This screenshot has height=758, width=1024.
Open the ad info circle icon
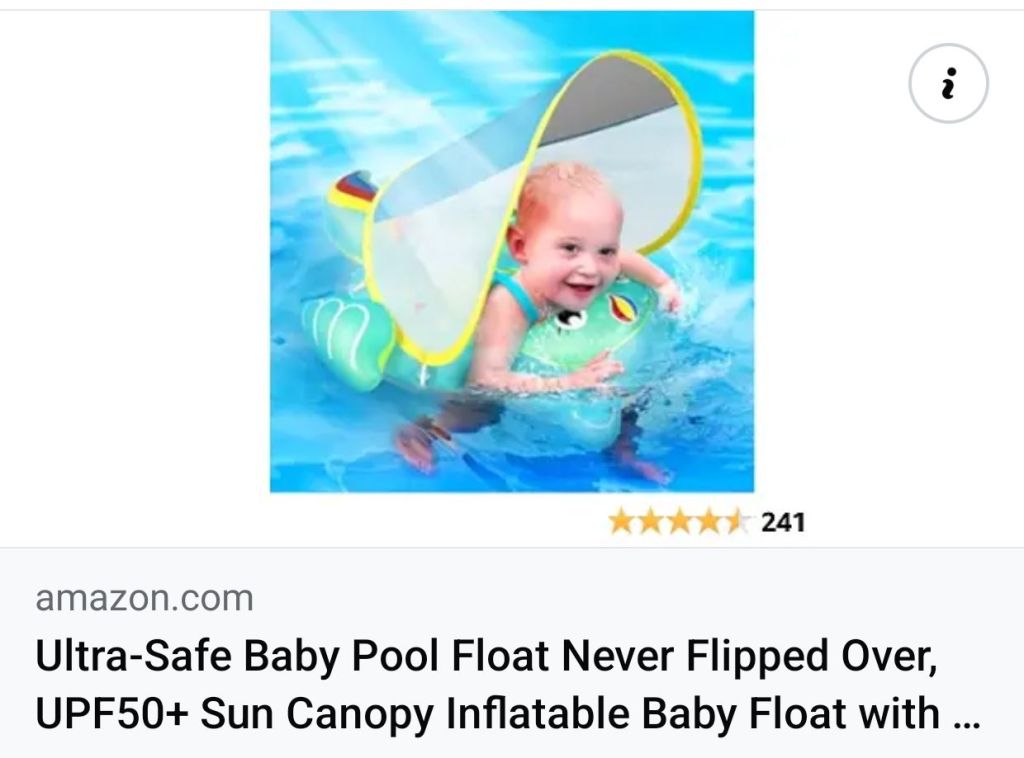click(948, 83)
